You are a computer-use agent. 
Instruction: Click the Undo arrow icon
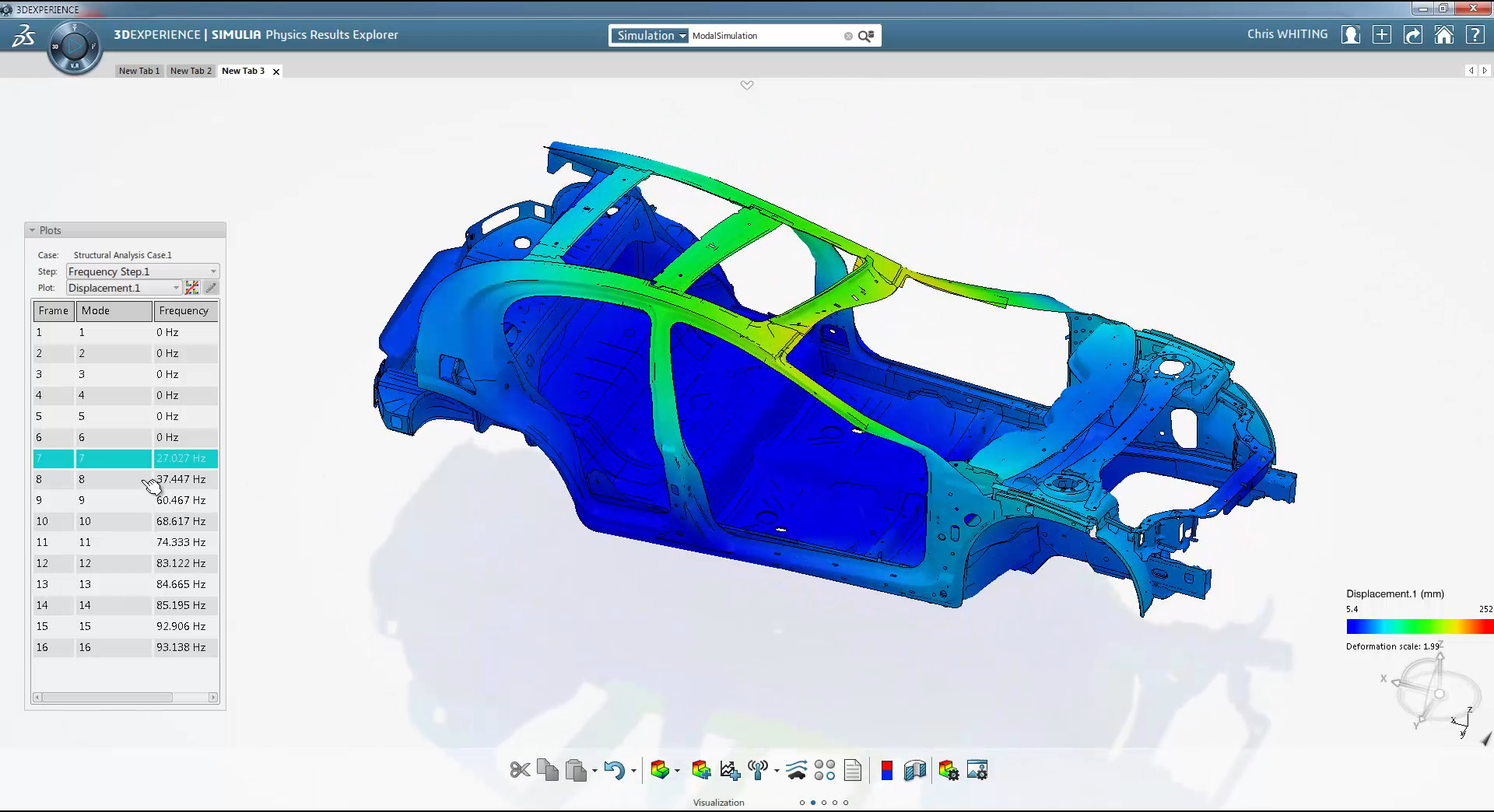tap(614, 770)
